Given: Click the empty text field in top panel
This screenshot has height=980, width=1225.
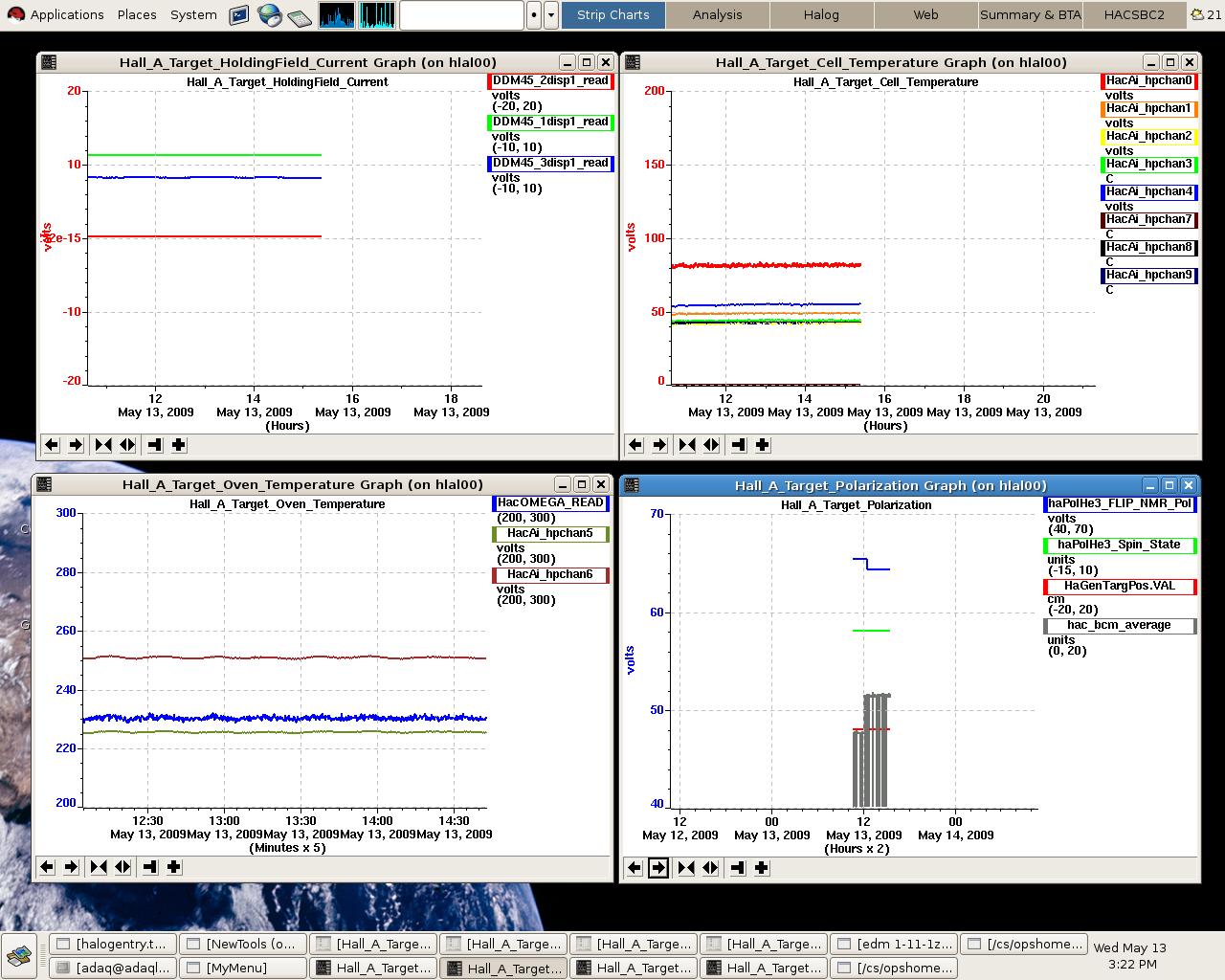Looking at the screenshot, I should [x=461, y=14].
